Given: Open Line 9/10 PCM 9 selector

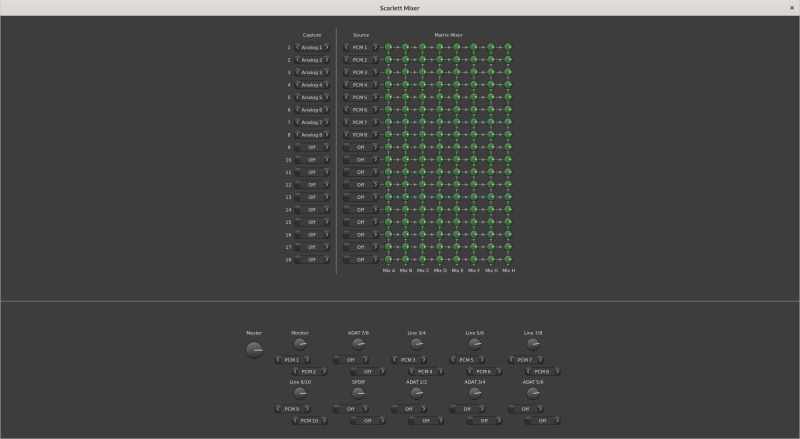Looking at the screenshot, I should (x=292, y=409).
